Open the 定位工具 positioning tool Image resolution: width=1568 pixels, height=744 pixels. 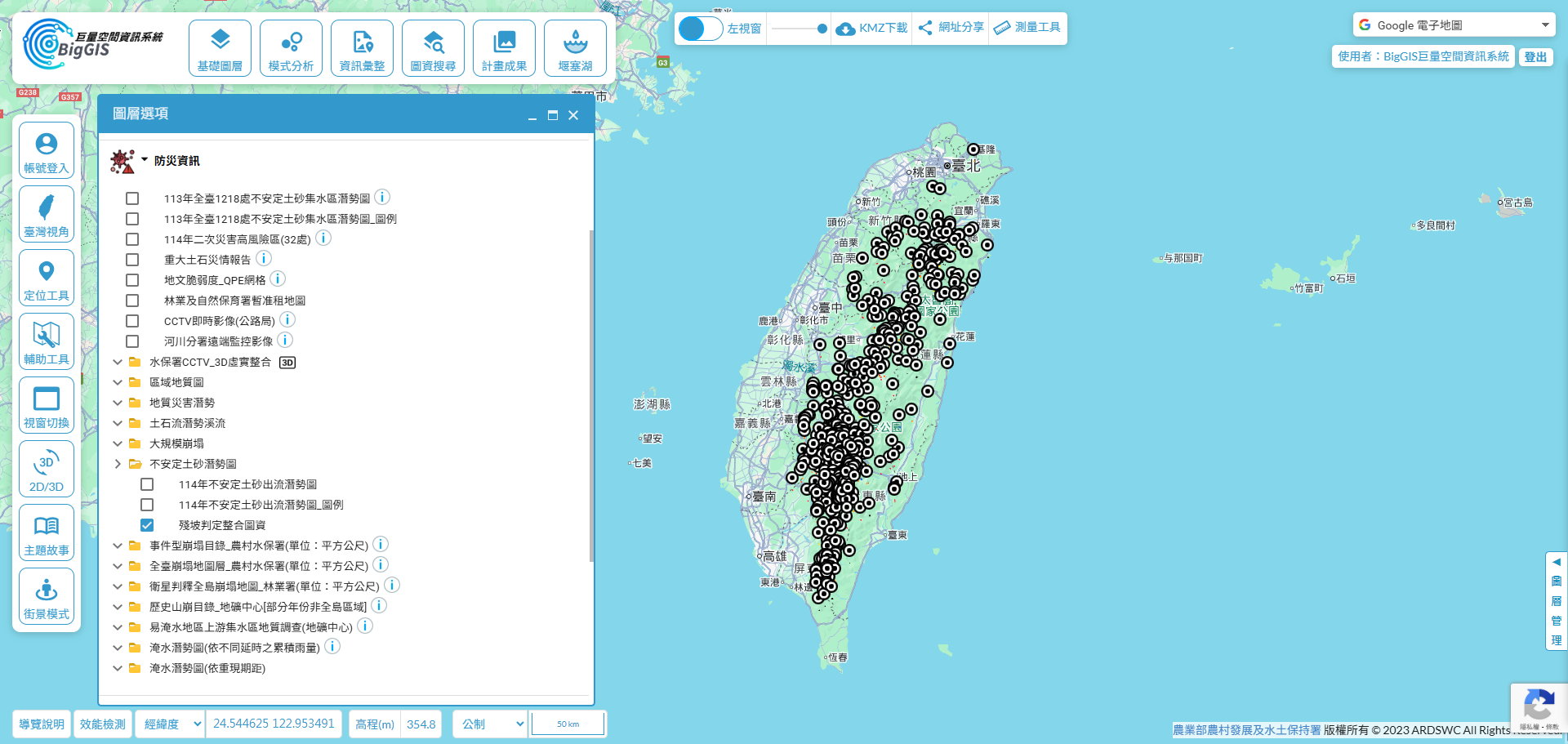47,278
